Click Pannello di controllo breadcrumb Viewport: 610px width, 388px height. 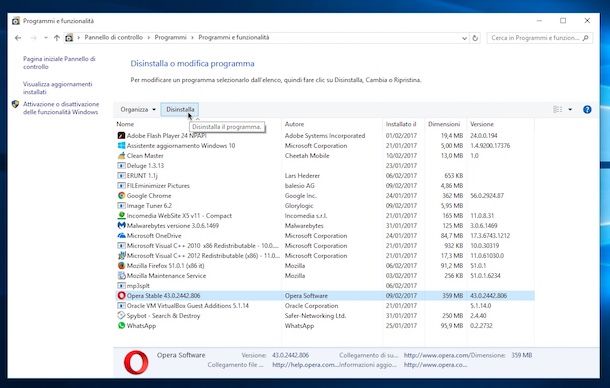[x=114, y=37]
